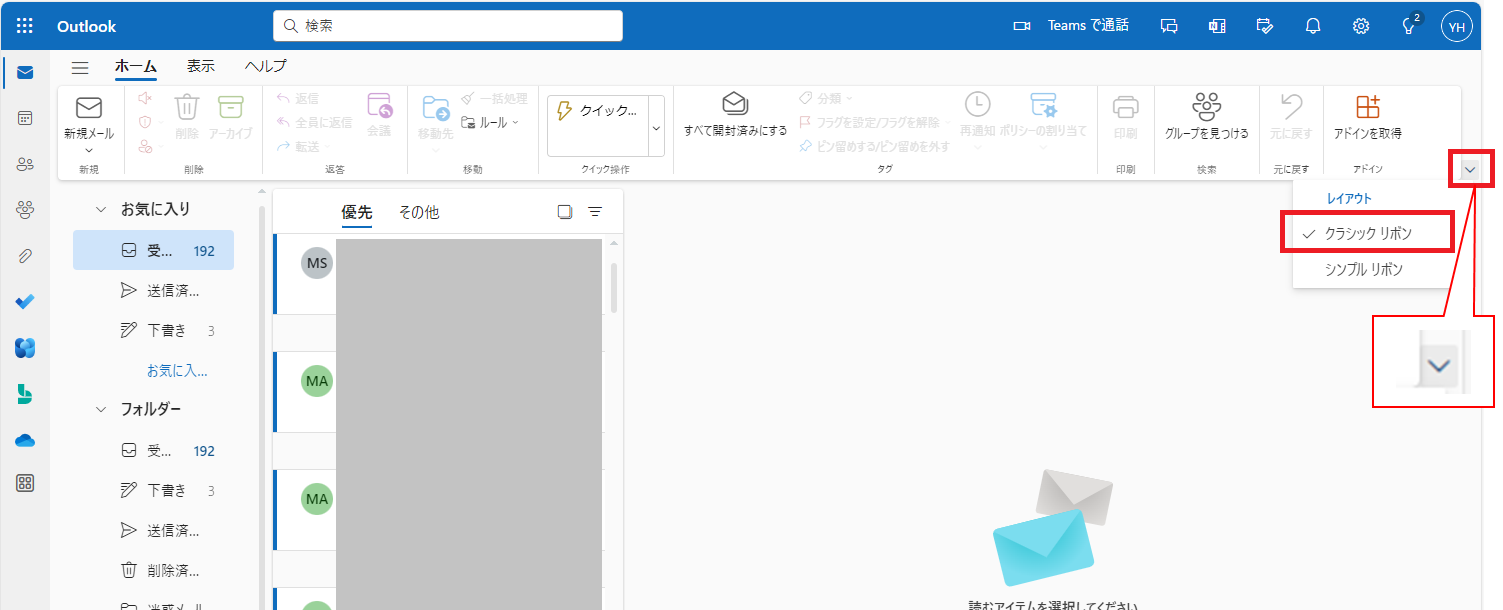The image size is (1503, 610).
Task: Click the 会議 meeting reply icon
Action: [379, 116]
